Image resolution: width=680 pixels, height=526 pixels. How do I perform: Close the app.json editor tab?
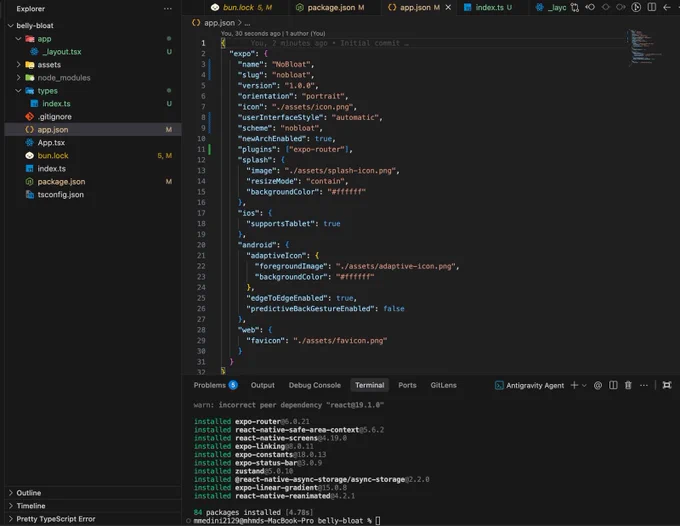[x=448, y=7]
